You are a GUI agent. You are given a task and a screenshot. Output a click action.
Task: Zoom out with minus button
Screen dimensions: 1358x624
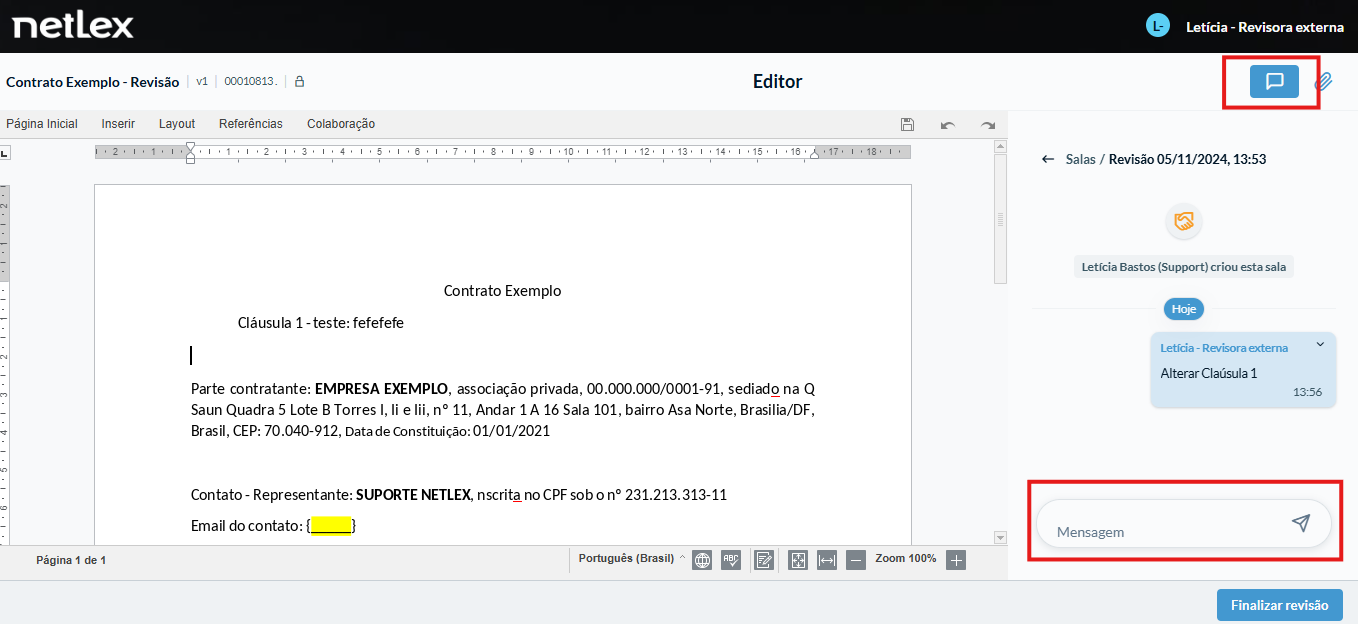(x=856, y=560)
